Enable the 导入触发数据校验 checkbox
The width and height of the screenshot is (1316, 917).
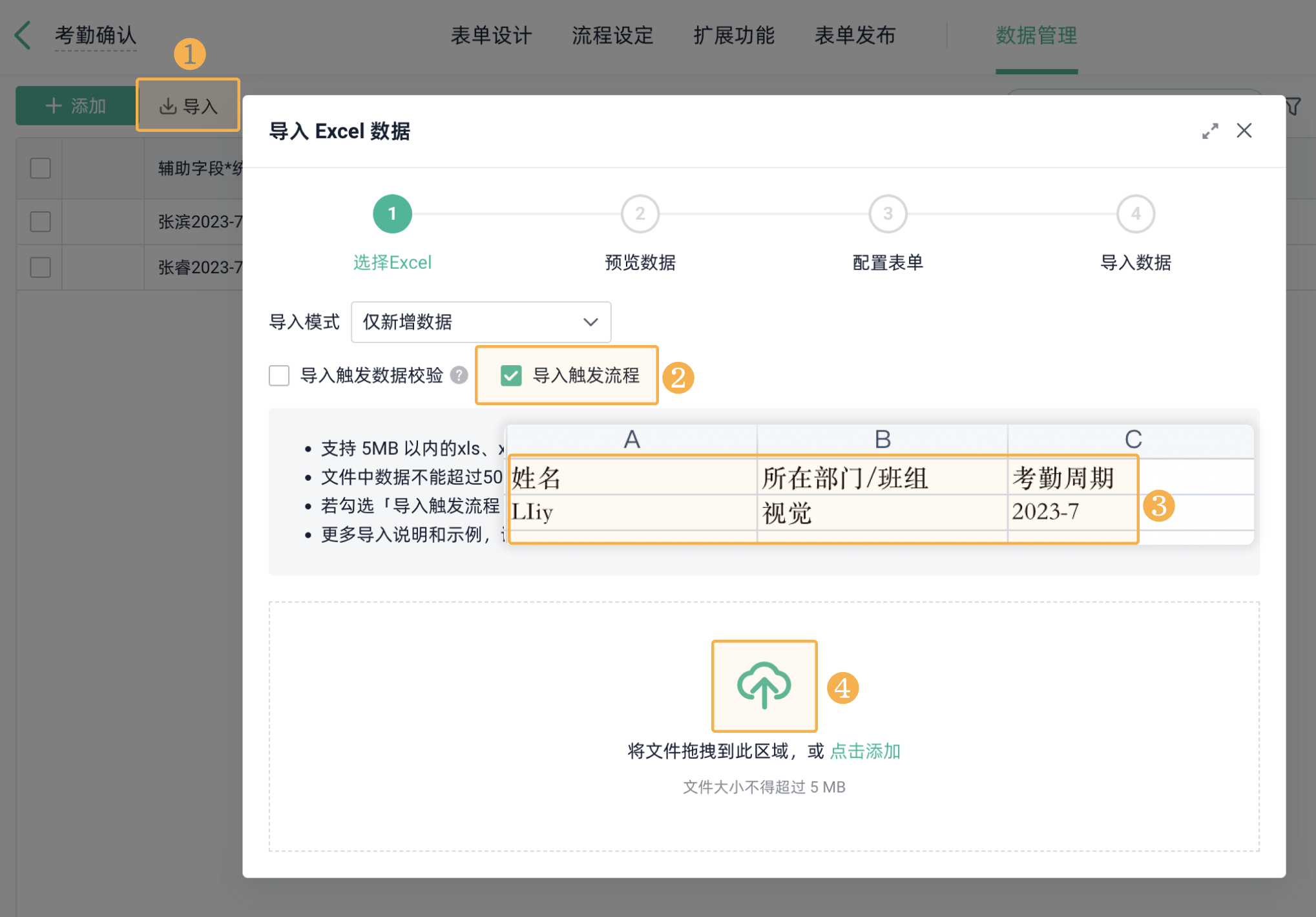pos(279,375)
